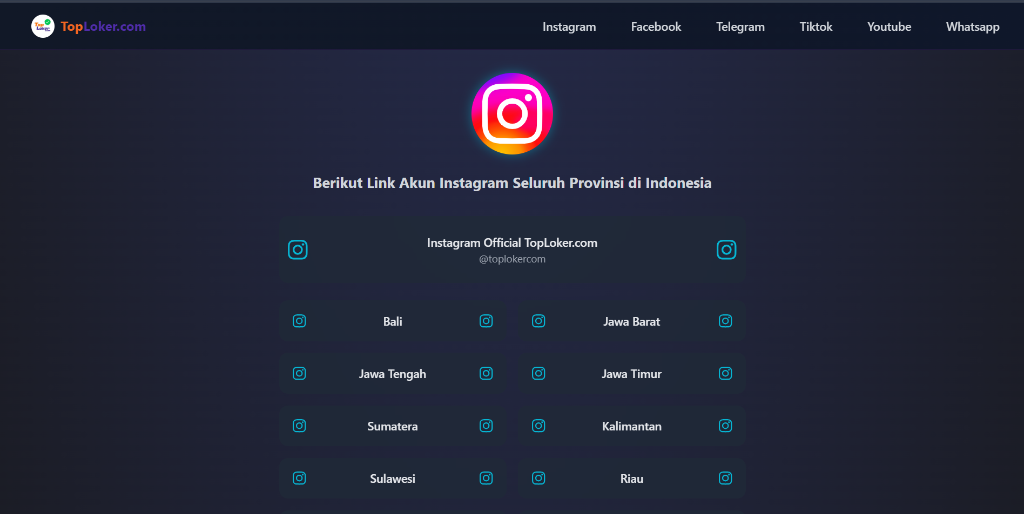Click the large gradient Instagram logo
Screen dimensions: 1024x514
tap(512, 114)
